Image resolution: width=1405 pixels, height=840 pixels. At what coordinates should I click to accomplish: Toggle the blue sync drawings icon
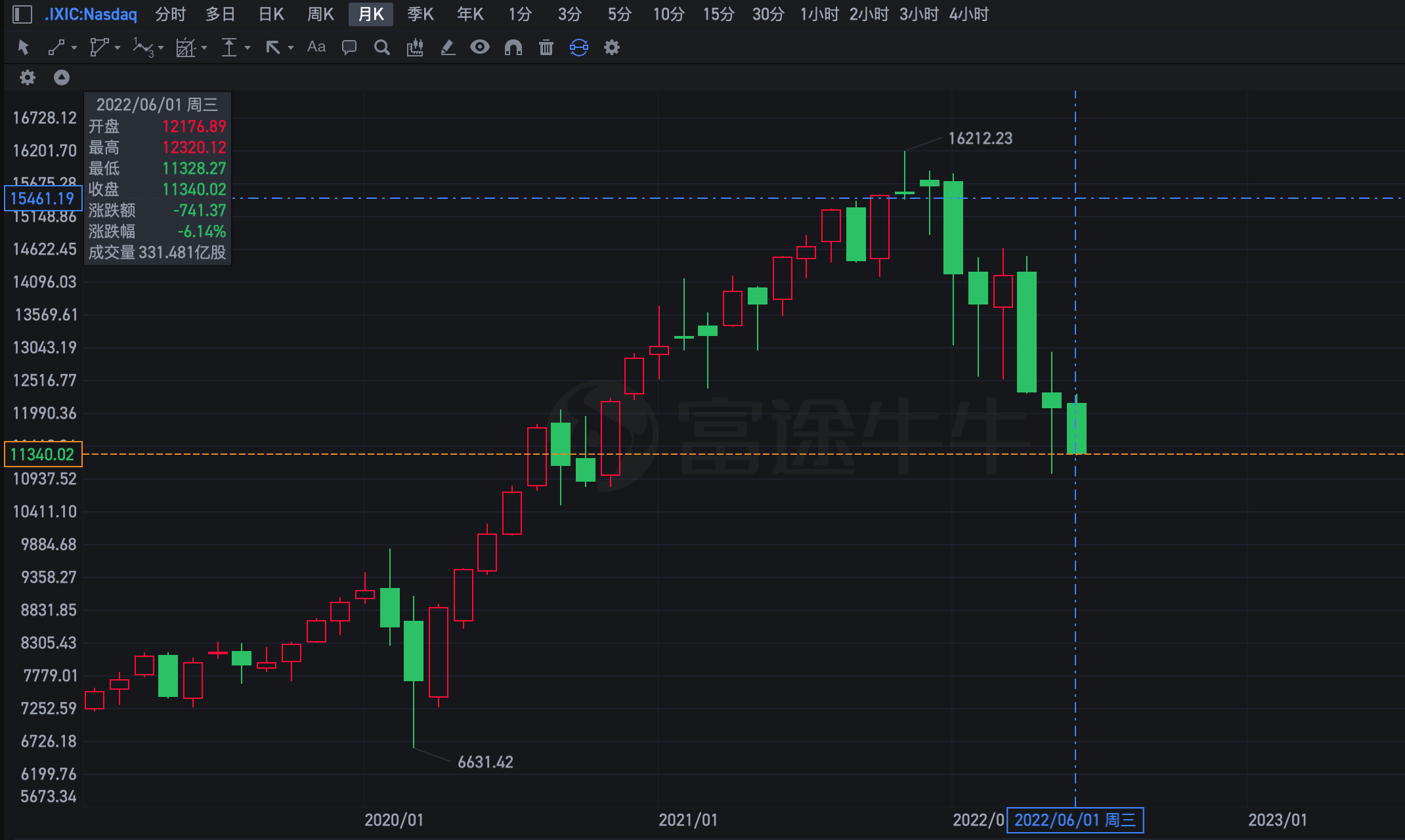578,47
